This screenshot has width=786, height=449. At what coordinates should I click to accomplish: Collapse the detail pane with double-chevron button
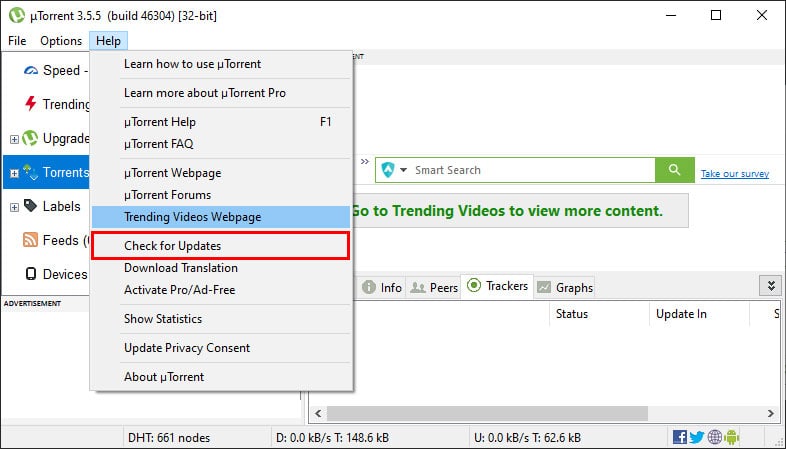(x=771, y=286)
